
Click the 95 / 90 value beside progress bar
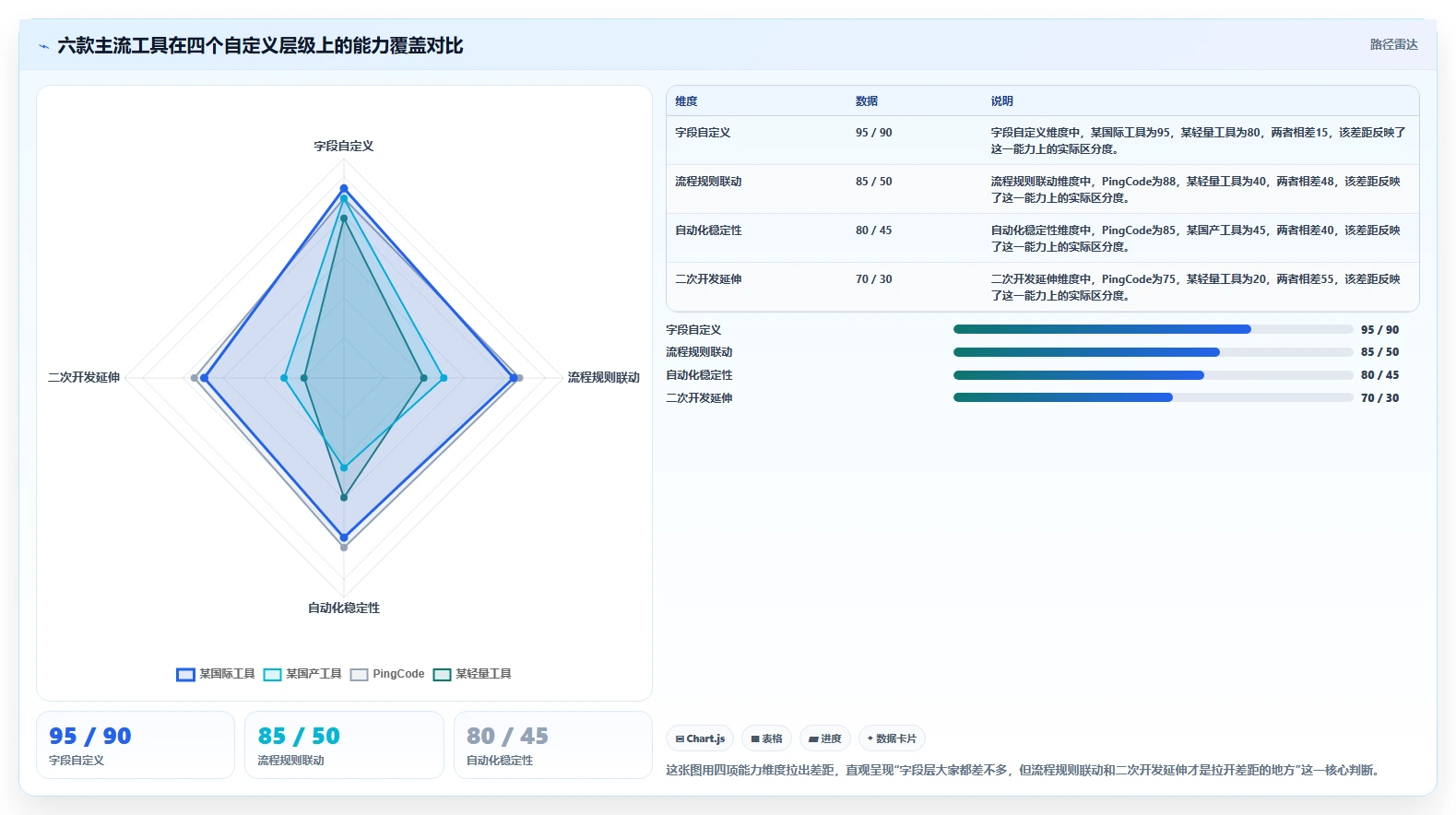[x=1379, y=330]
